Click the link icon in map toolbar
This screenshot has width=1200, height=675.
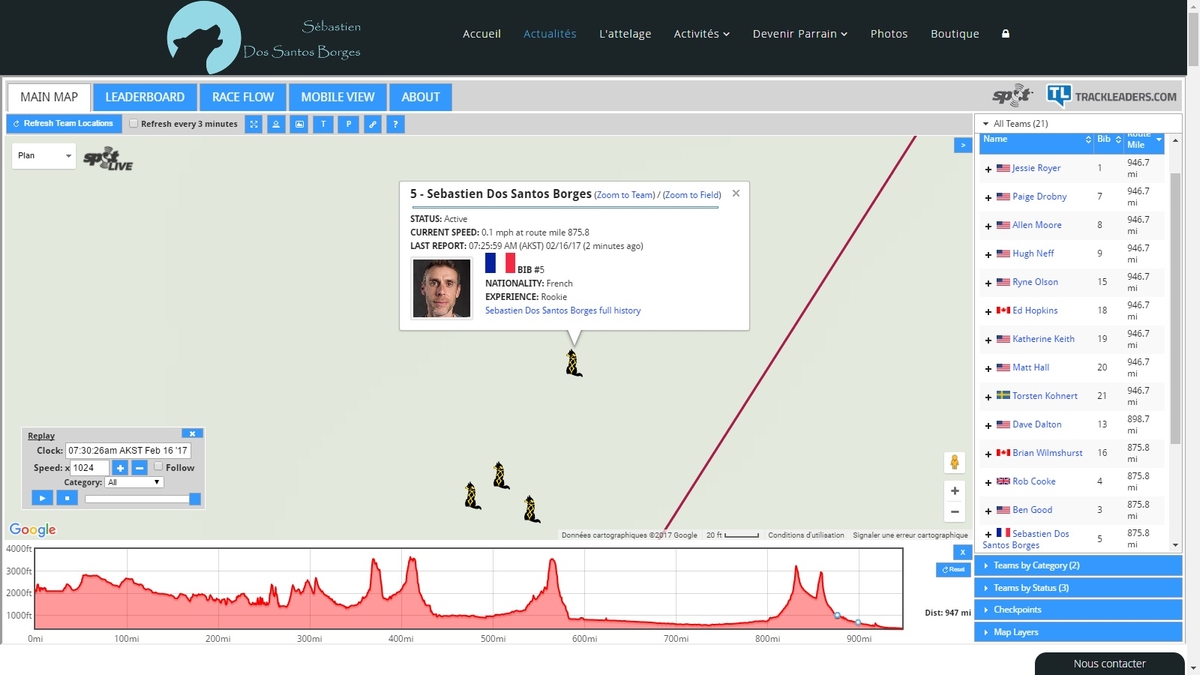point(373,124)
